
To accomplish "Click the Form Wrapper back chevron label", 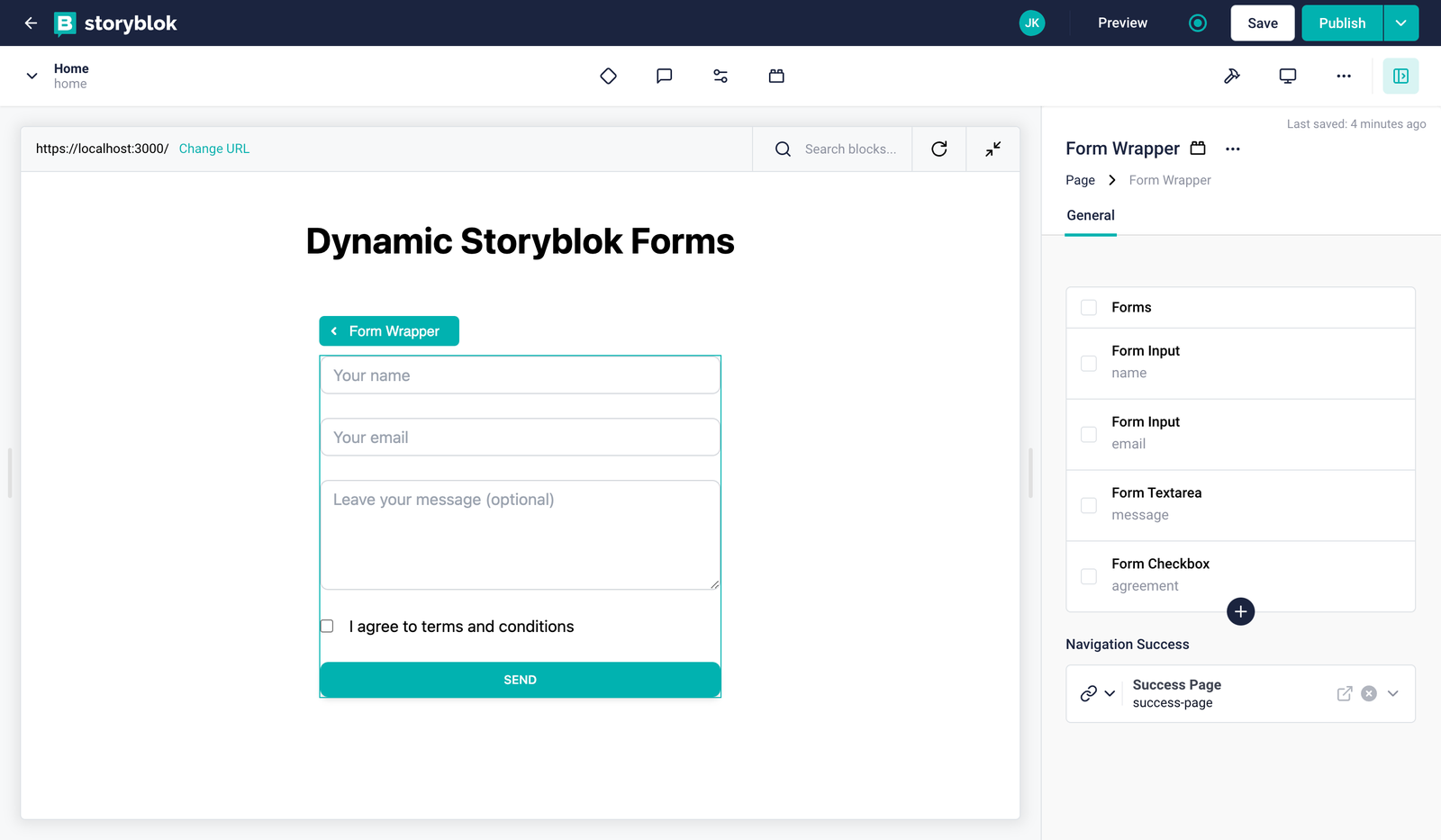I will [389, 330].
